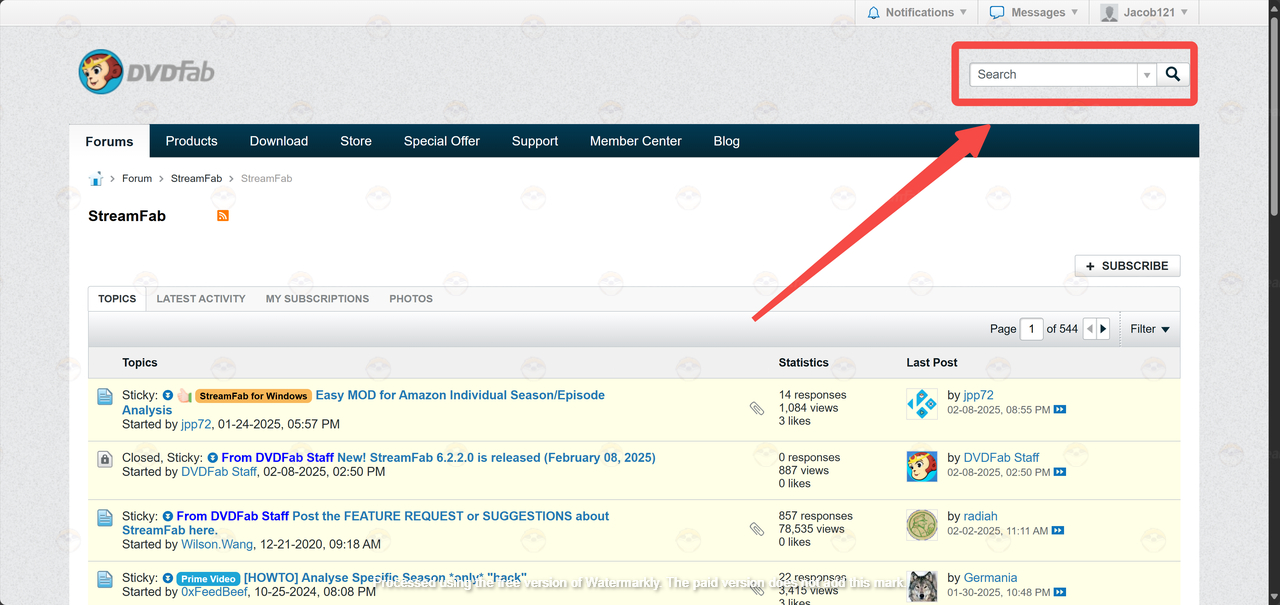Click topic icon of Easy MOD thread
The height and width of the screenshot is (605, 1280).
point(105,397)
